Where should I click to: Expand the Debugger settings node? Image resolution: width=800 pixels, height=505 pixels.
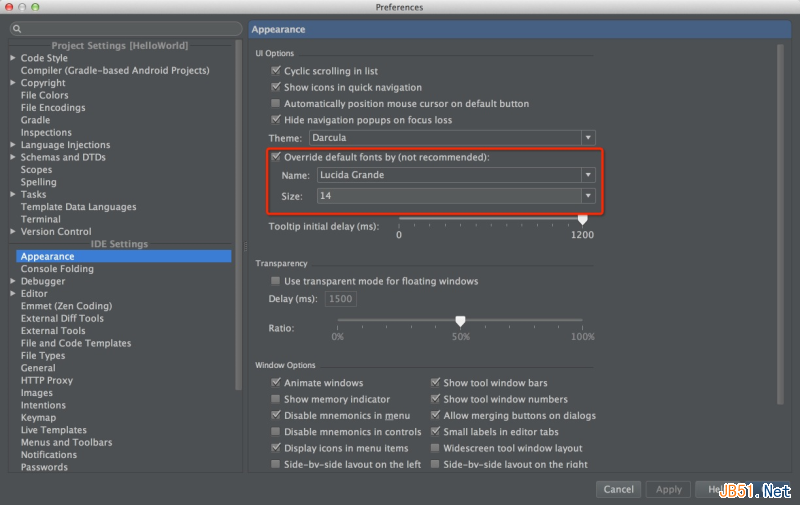click(x=13, y=281)
